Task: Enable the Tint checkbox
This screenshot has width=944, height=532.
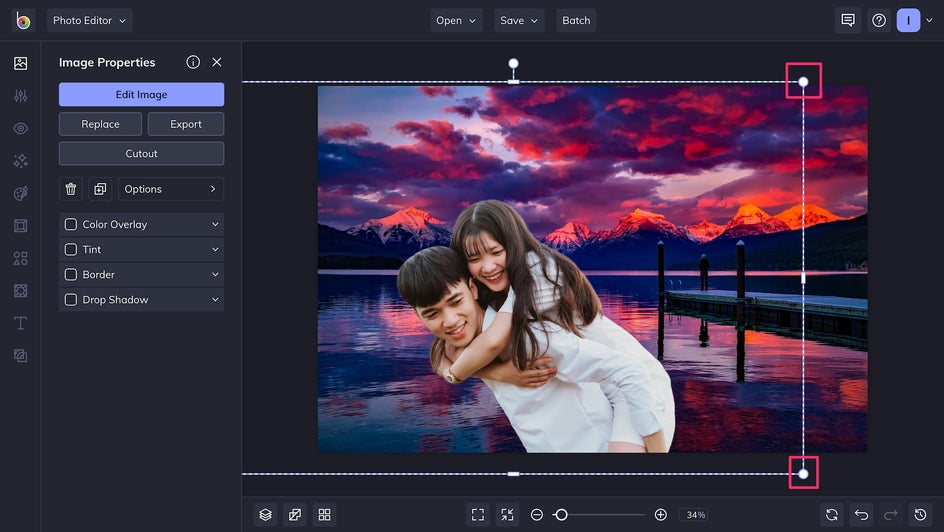Action: pyautogui.click(x=71, y=250)
